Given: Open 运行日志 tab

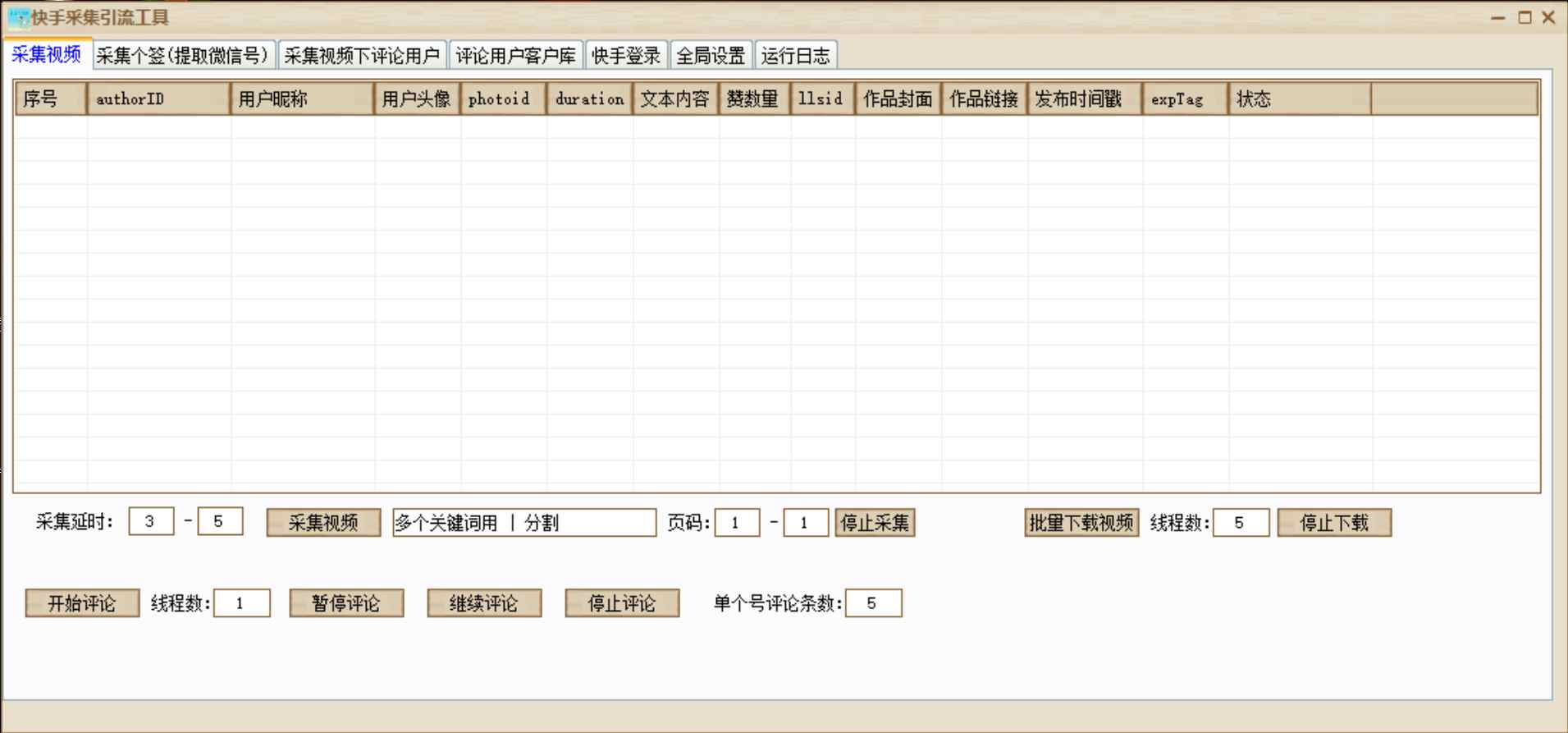Looking at the screenshot, I should click(x=796, y=56).
